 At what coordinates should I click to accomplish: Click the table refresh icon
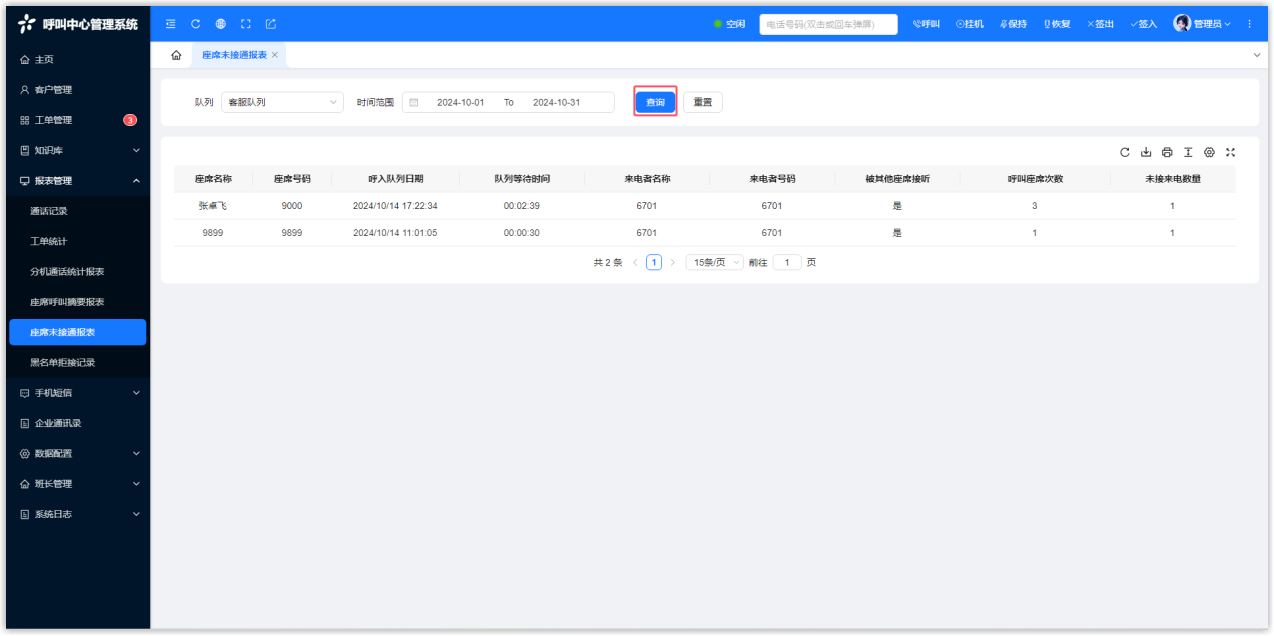click(x=1125, y=152)
